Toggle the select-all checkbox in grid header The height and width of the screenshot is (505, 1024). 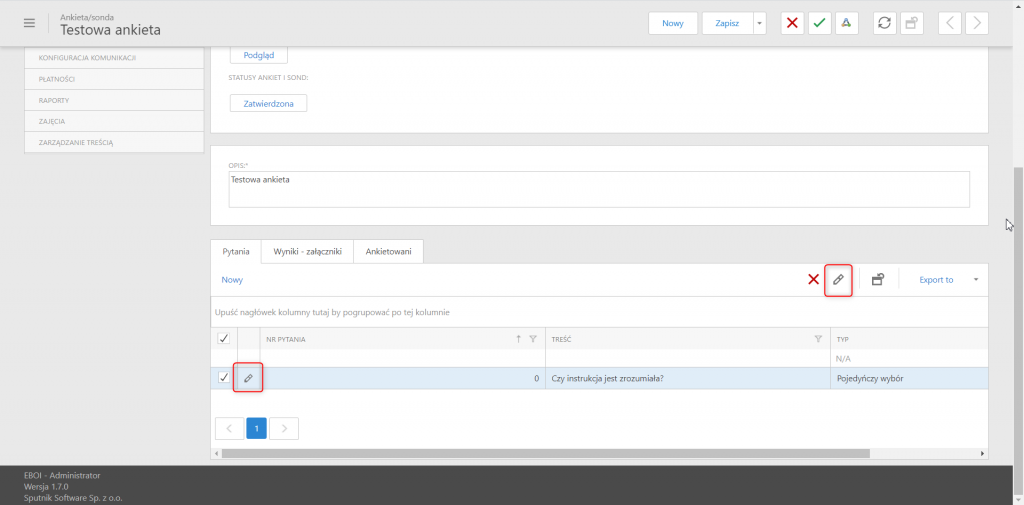coord(223,338)
